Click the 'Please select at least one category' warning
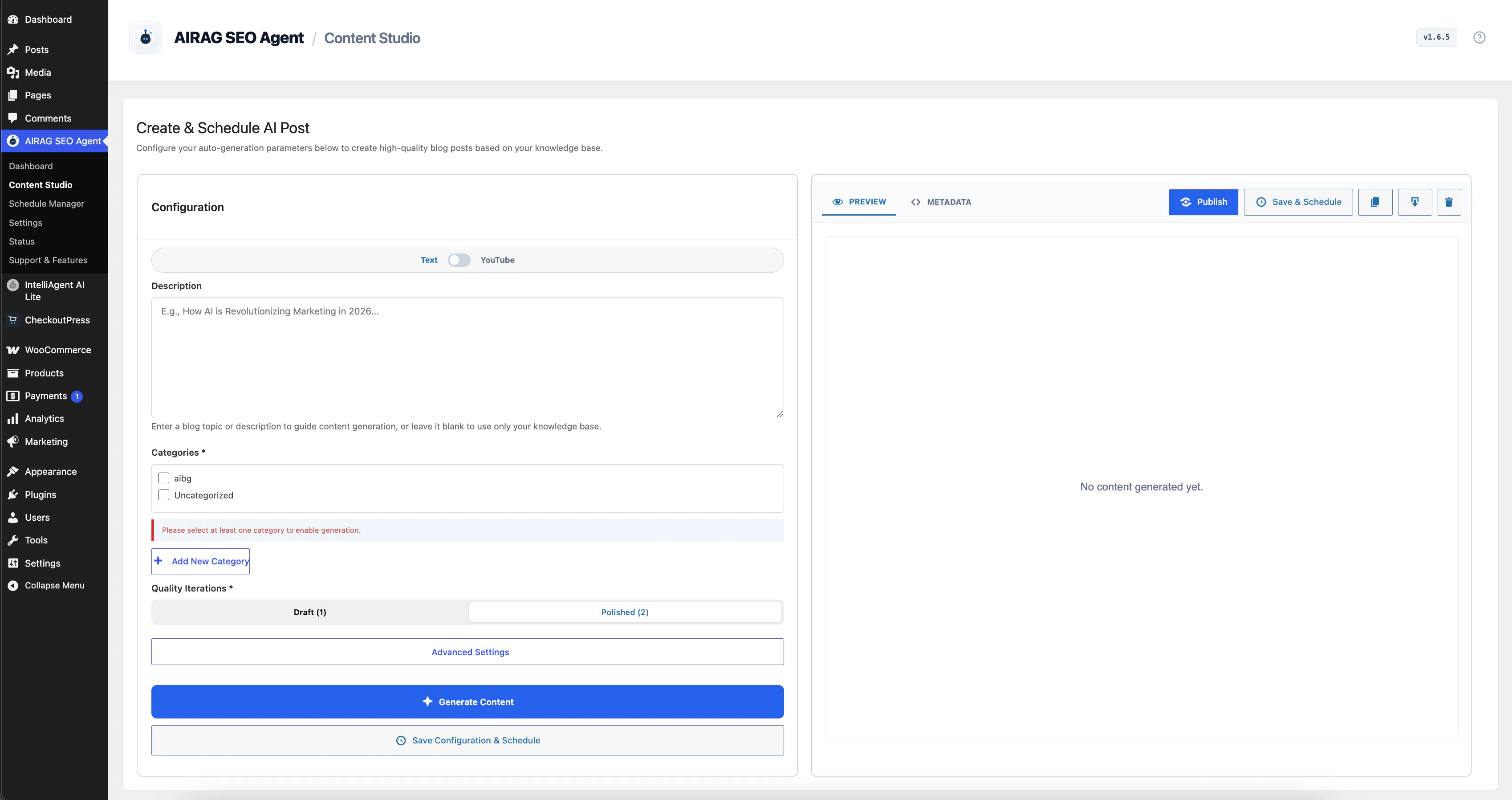This screenshot has height=800, width=1512. point(467,531)
